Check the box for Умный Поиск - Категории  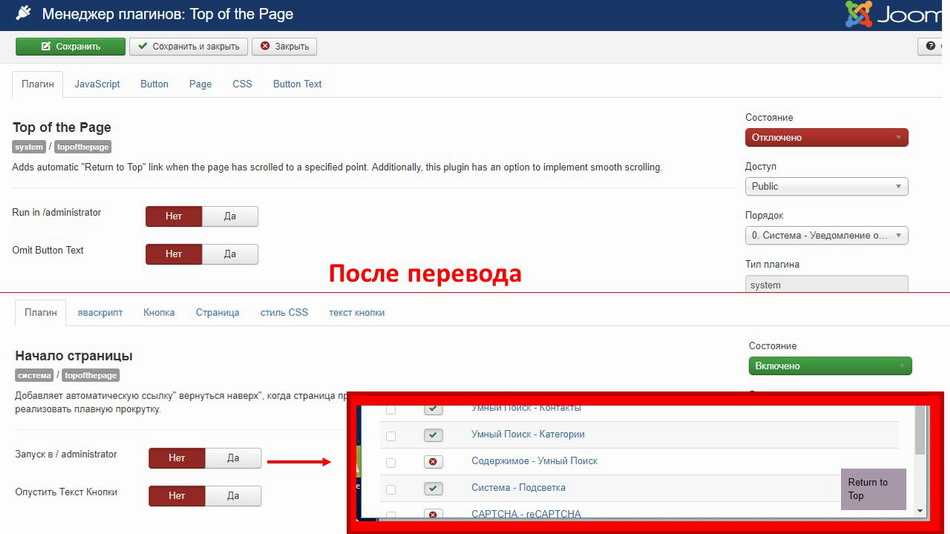(391, 436)
